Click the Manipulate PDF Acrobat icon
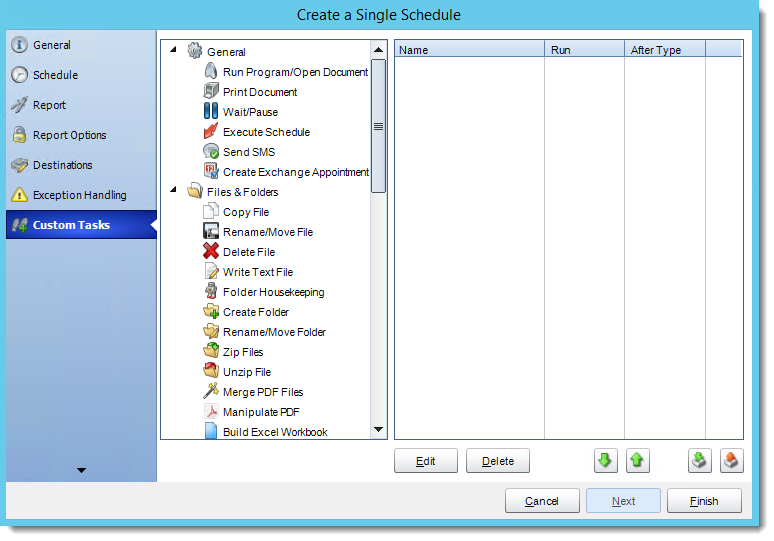774x541 pixels. coord(211,411)
